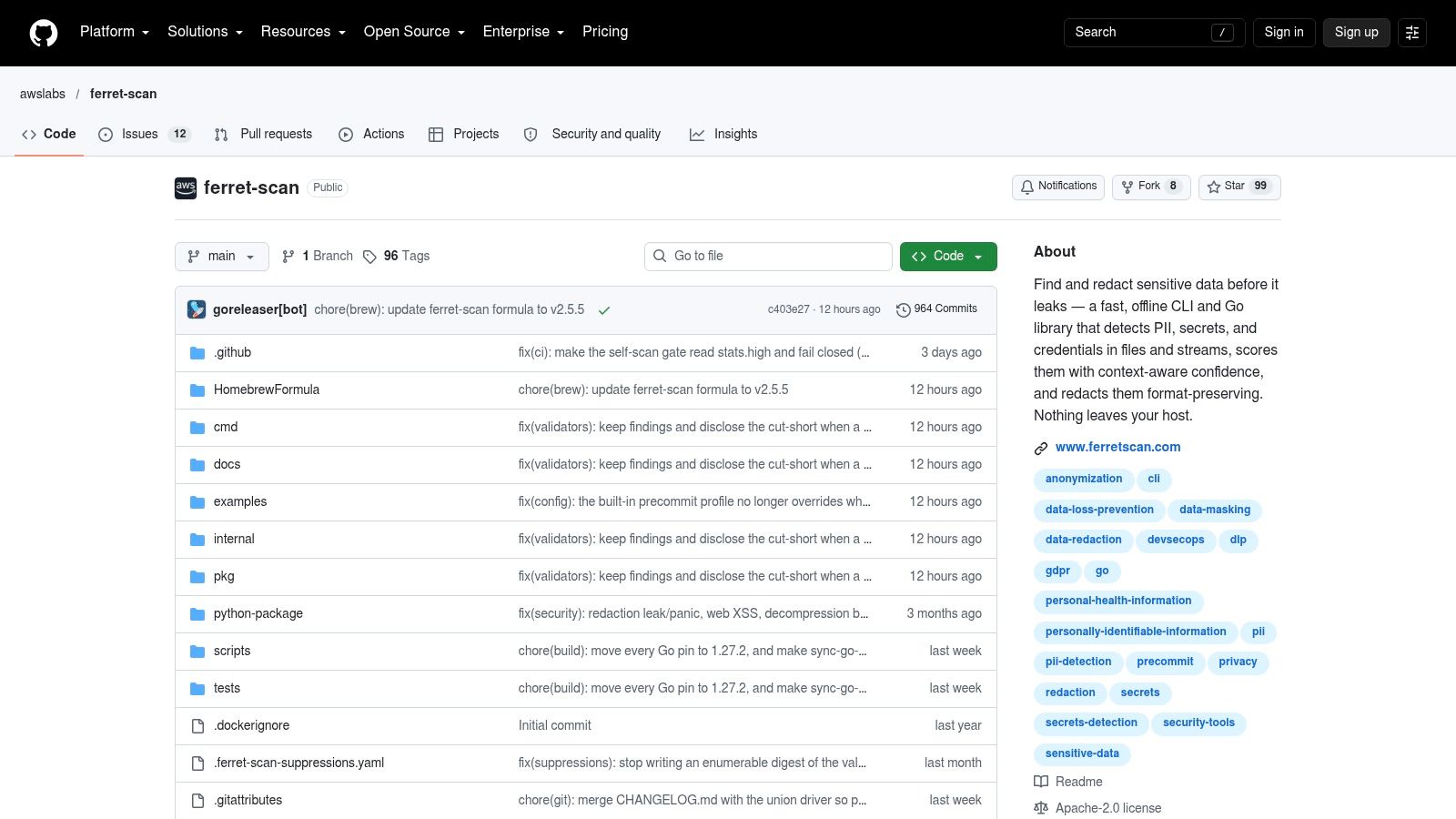Select the data-loss-prevention topic tag
This screenshot has width=1456, height=819.
(x=1099, y=511)
